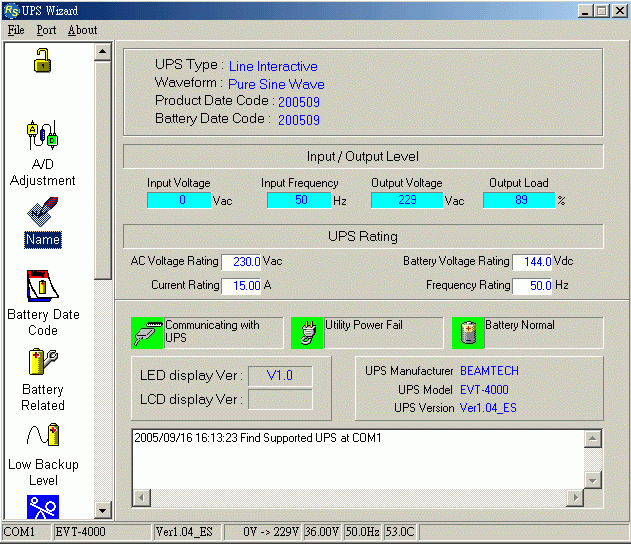
Task: Click log box horizontal scroll right arrow
Action: pyautogui.click(x=574, y=498)
